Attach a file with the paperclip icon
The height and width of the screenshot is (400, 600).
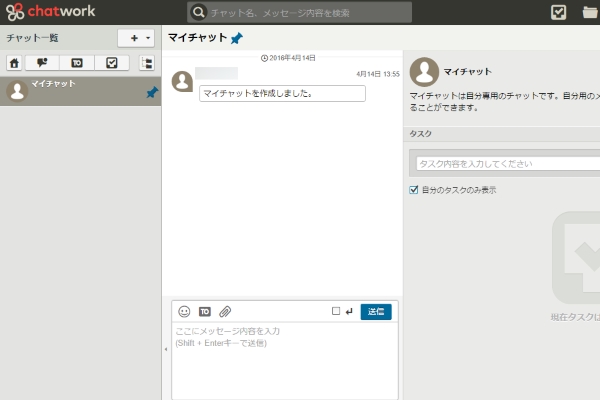(x=225, y=312)
